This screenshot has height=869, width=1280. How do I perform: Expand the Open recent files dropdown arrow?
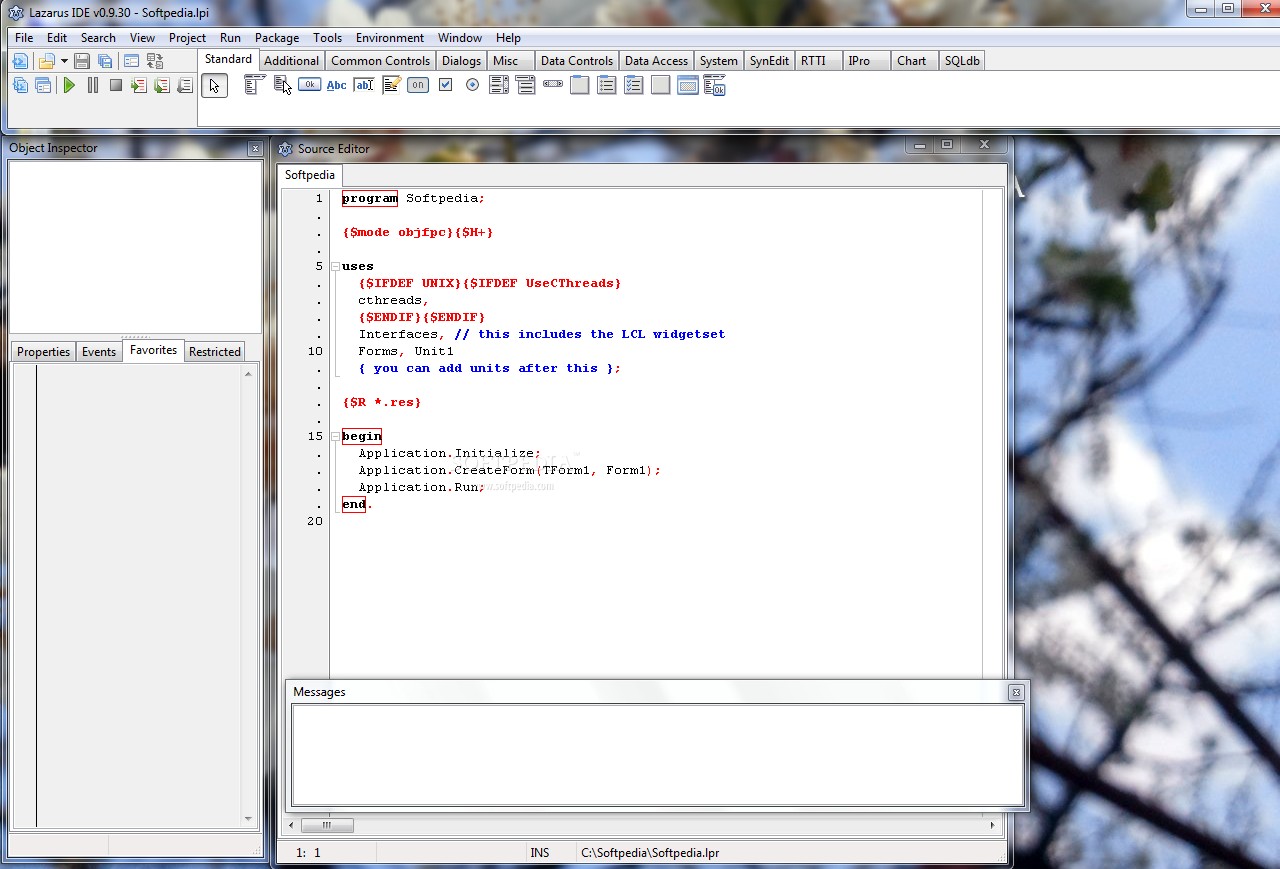64,61
